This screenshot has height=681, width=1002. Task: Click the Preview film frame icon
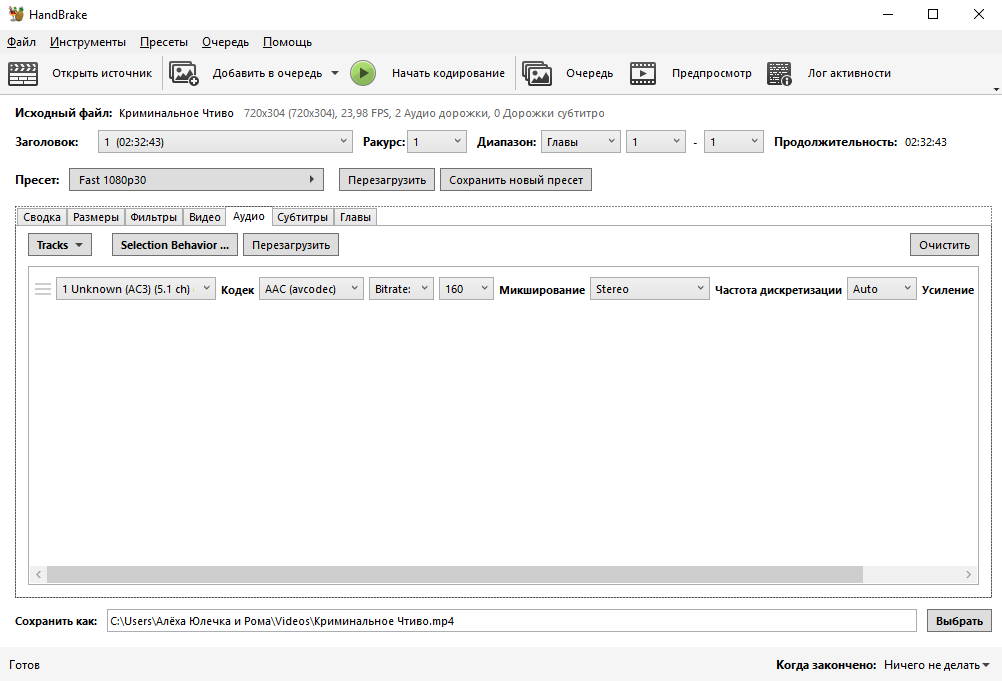click(x=643, y=73)
